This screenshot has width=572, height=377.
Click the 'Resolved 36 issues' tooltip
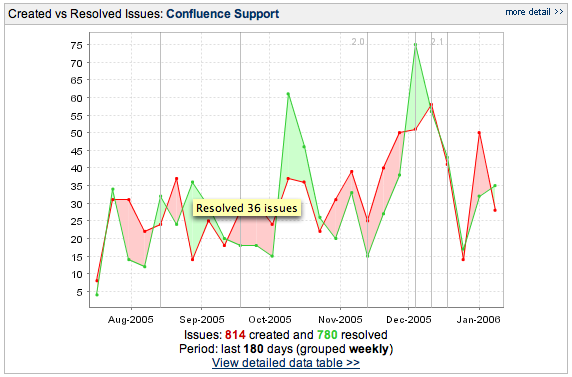click(x=247, y=208)
